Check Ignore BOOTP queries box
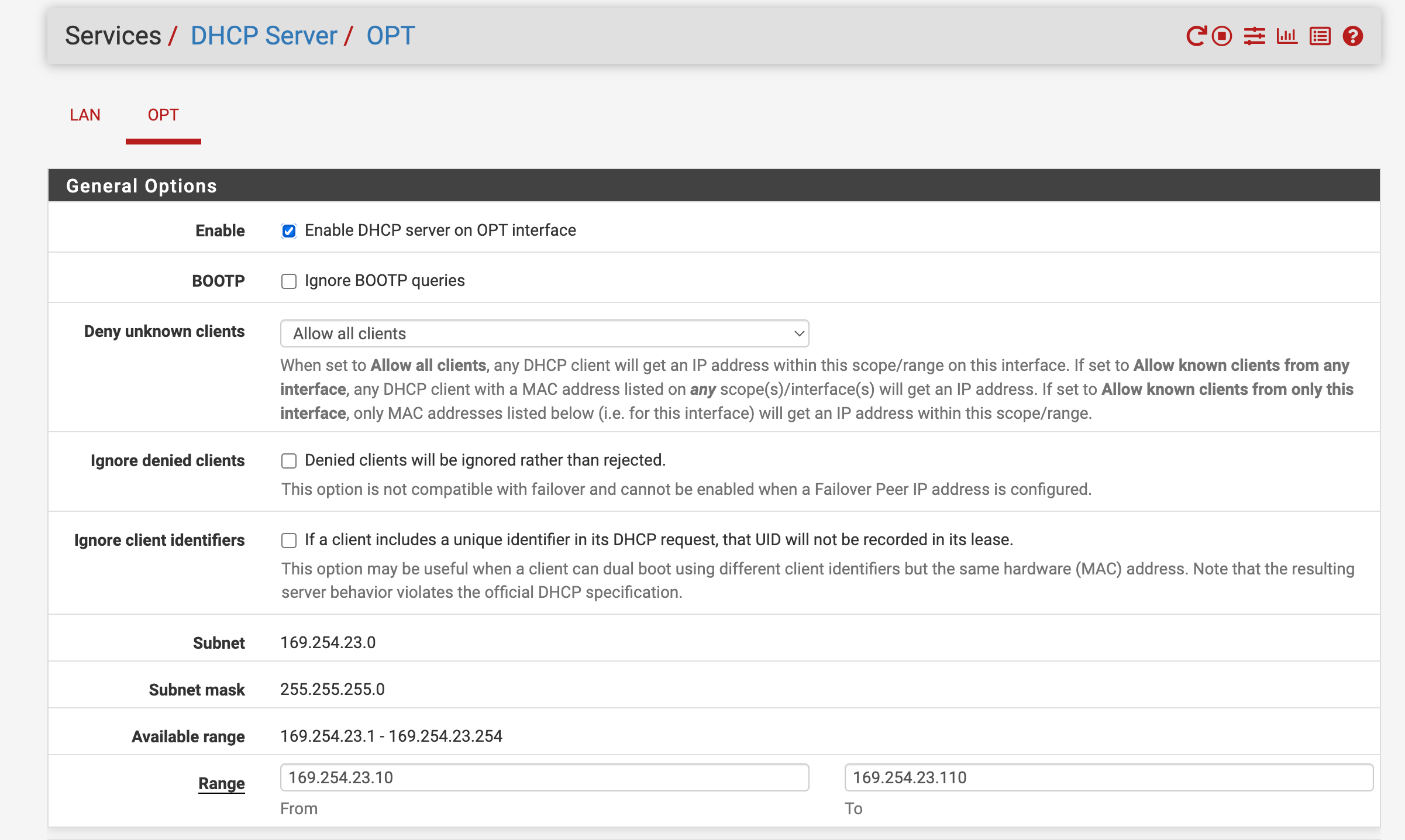 [x=289, y=281]
